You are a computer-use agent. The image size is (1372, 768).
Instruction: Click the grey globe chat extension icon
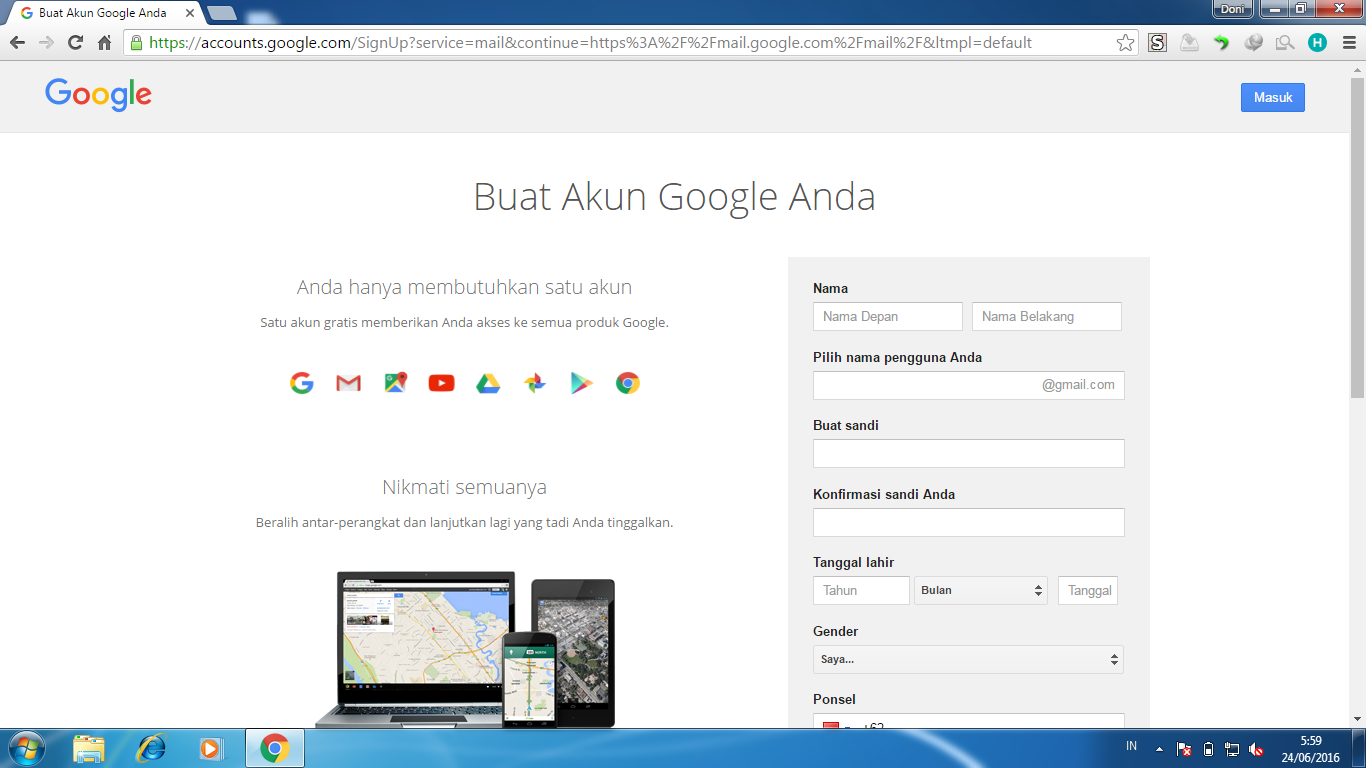click(1253, 43)
